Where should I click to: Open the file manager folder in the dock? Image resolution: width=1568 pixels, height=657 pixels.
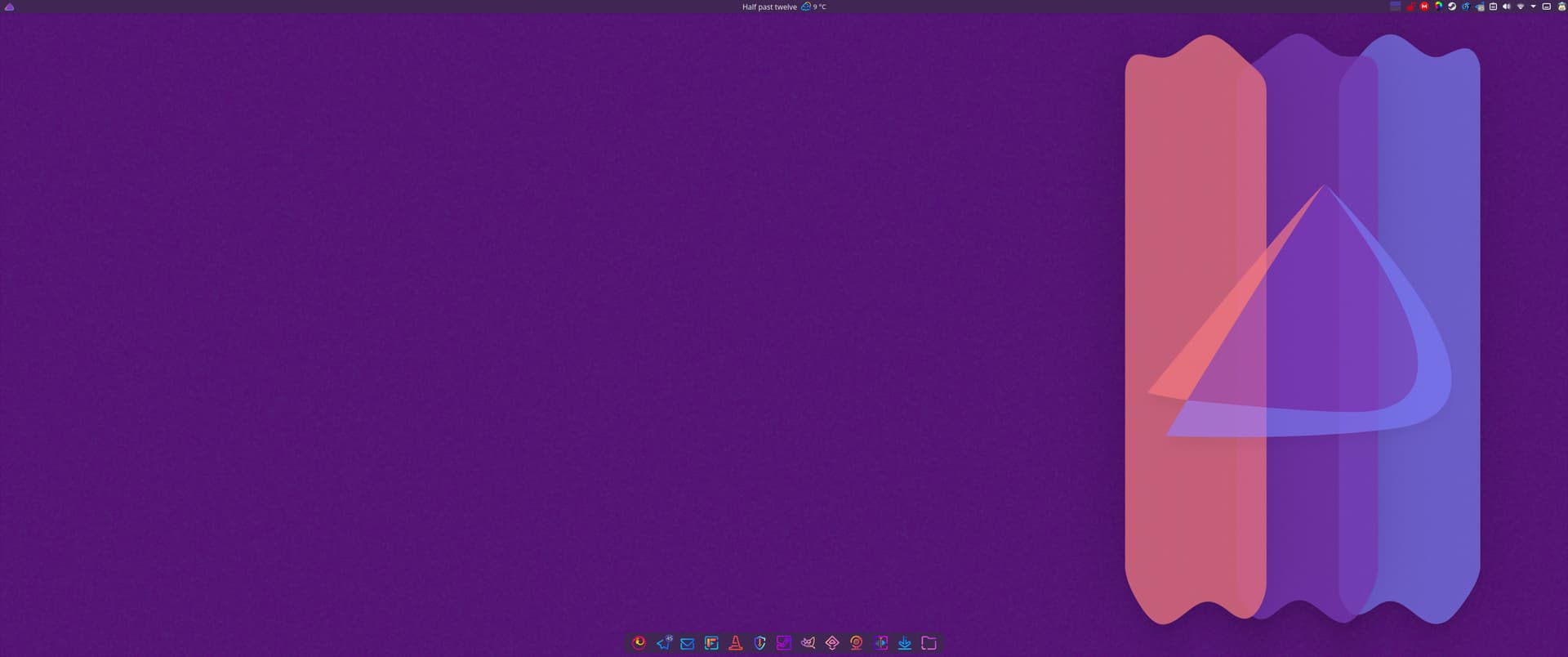coord(929,643)
